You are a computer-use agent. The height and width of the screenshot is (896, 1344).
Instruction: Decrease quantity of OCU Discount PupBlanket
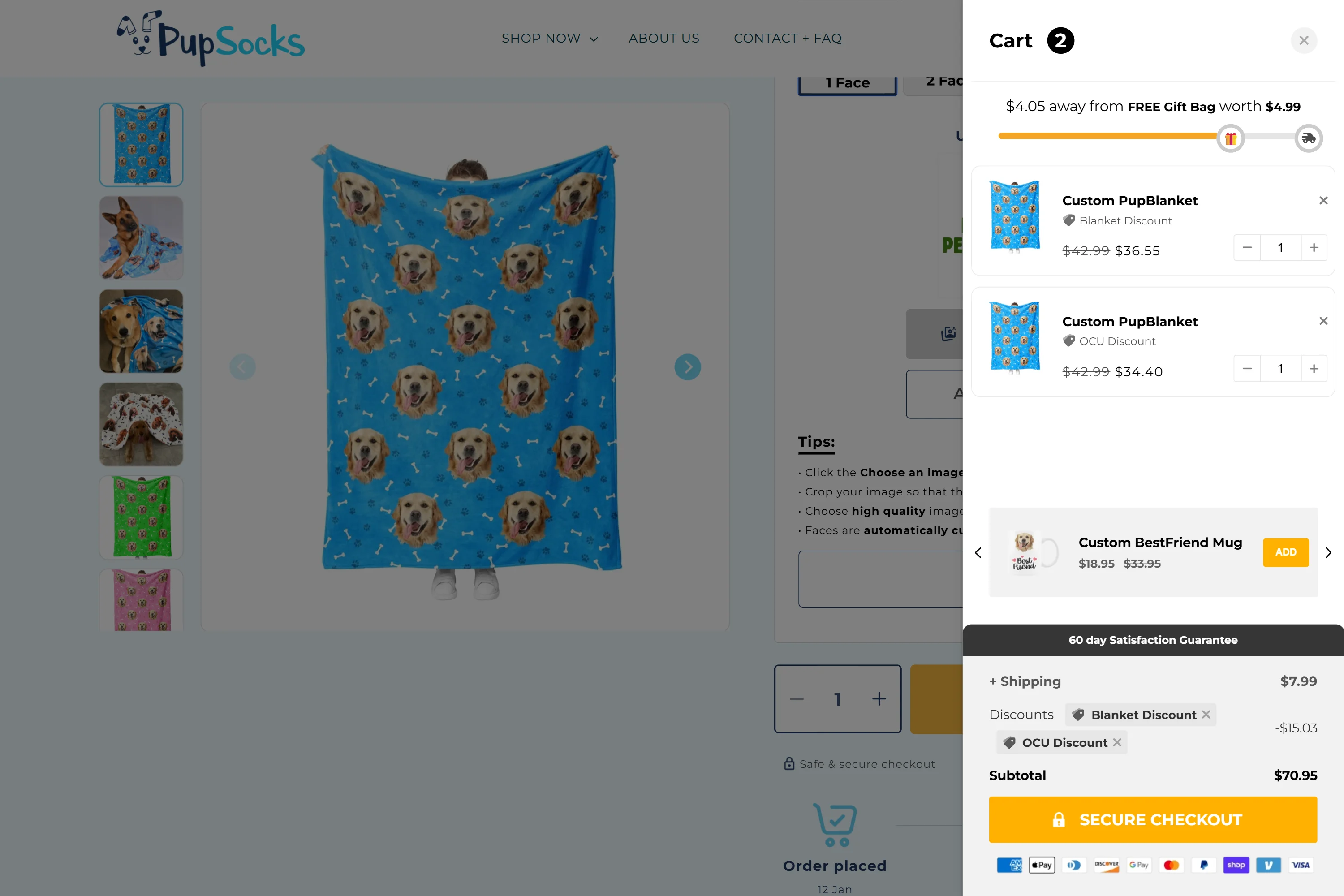point(1247,369)
